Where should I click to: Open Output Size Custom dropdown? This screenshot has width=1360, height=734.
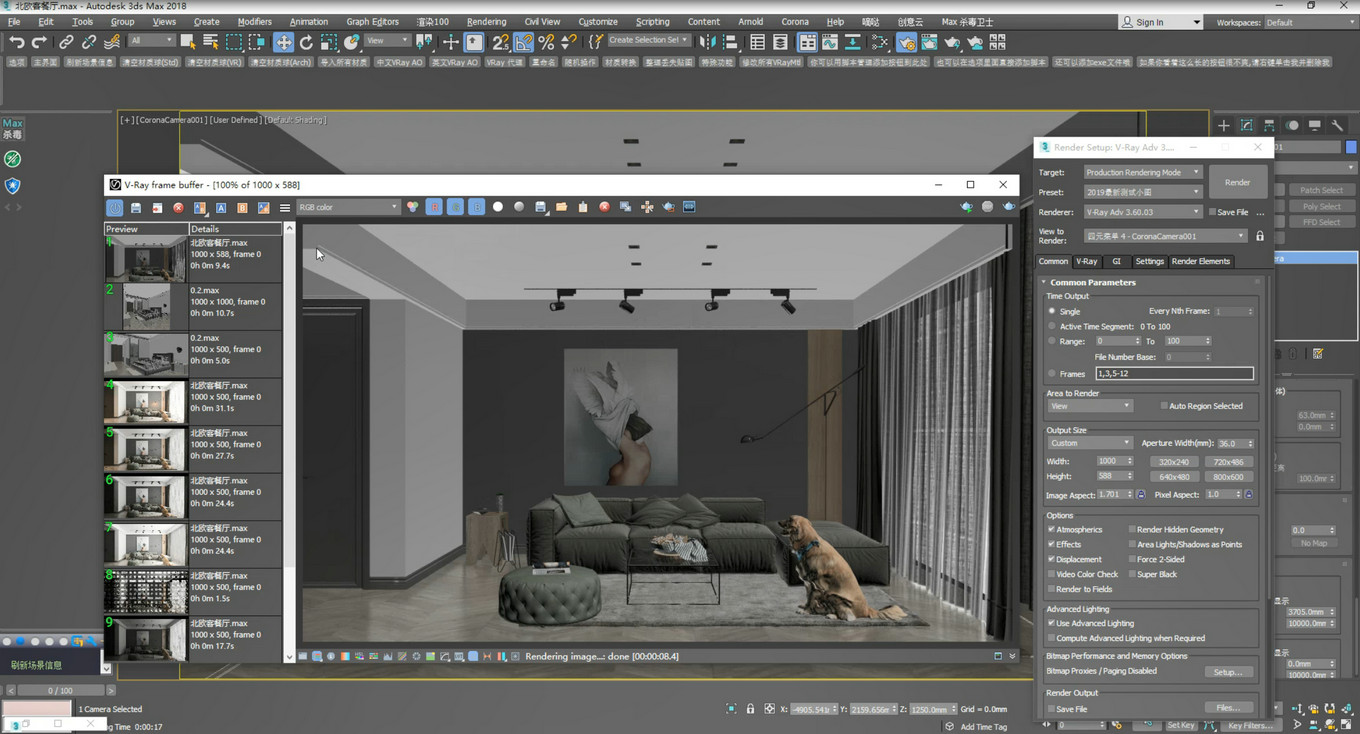[x=1090, y=443]
